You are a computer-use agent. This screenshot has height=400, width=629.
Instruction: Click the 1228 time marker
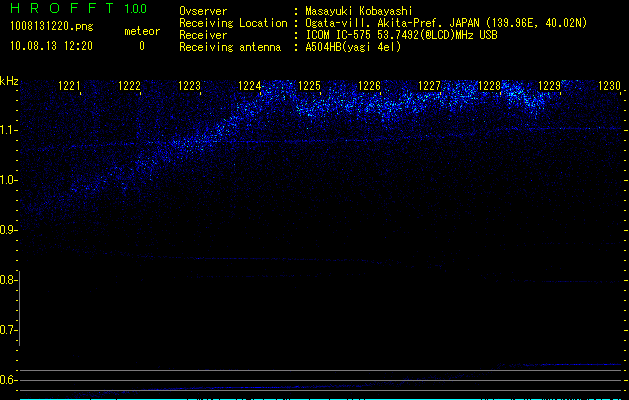pos(490,86)
